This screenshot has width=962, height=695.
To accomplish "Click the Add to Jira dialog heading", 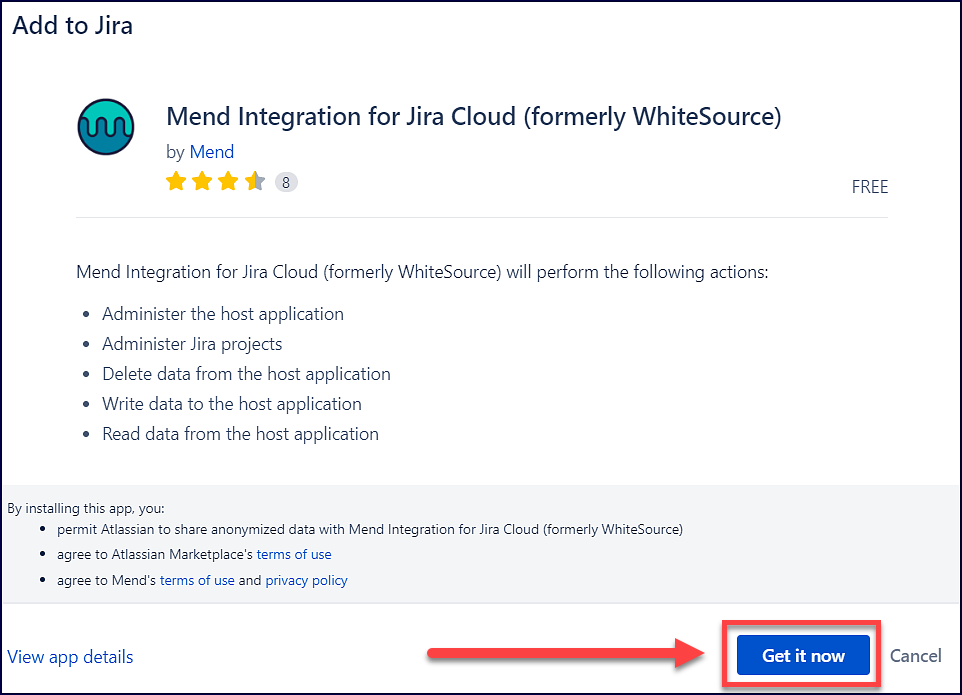I will tap(72, 26).
